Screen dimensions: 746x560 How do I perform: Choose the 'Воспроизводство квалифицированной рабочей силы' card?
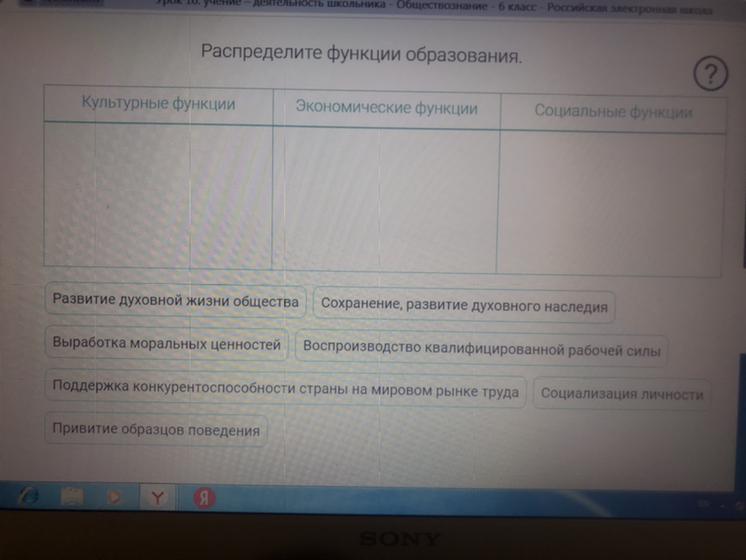point(481,349)
